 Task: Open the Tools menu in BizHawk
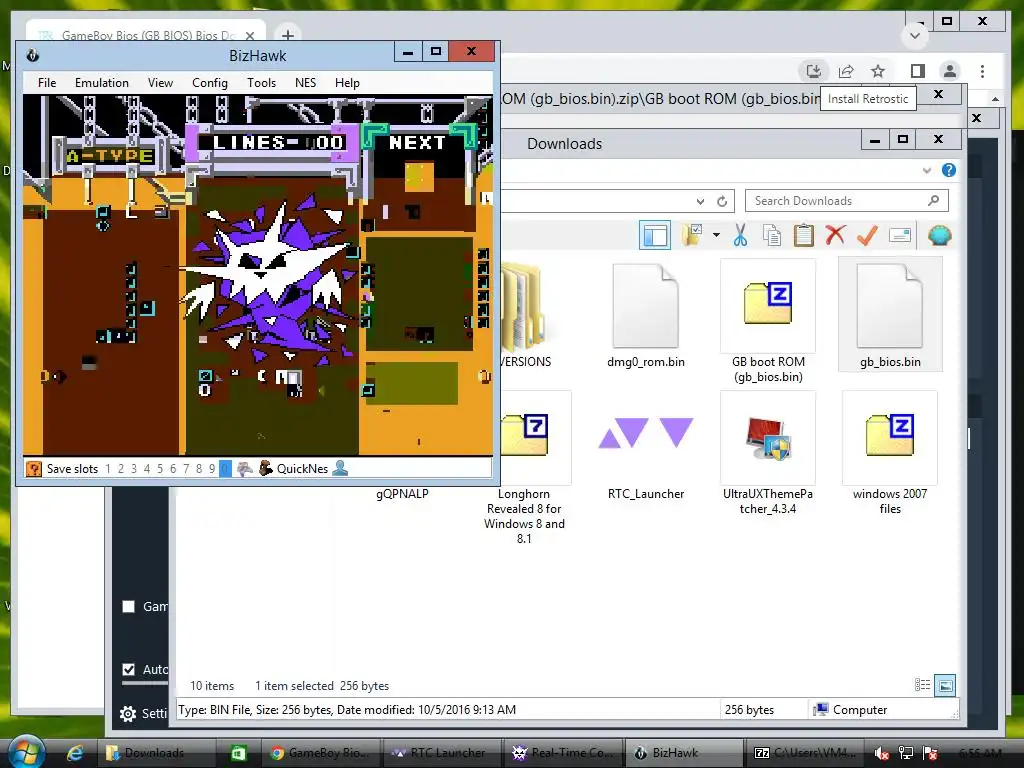(261, 83)
